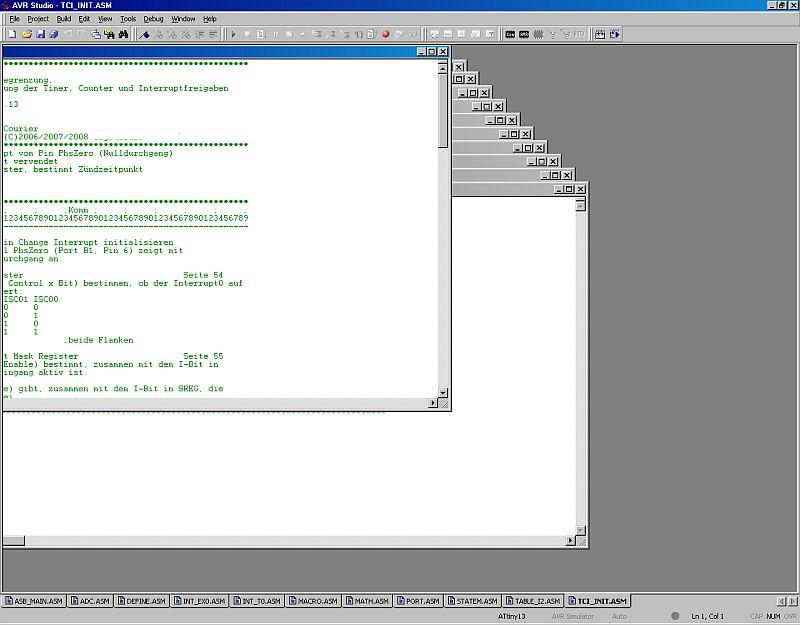
Task: Close the front editor child window
Action: [443, 52]
